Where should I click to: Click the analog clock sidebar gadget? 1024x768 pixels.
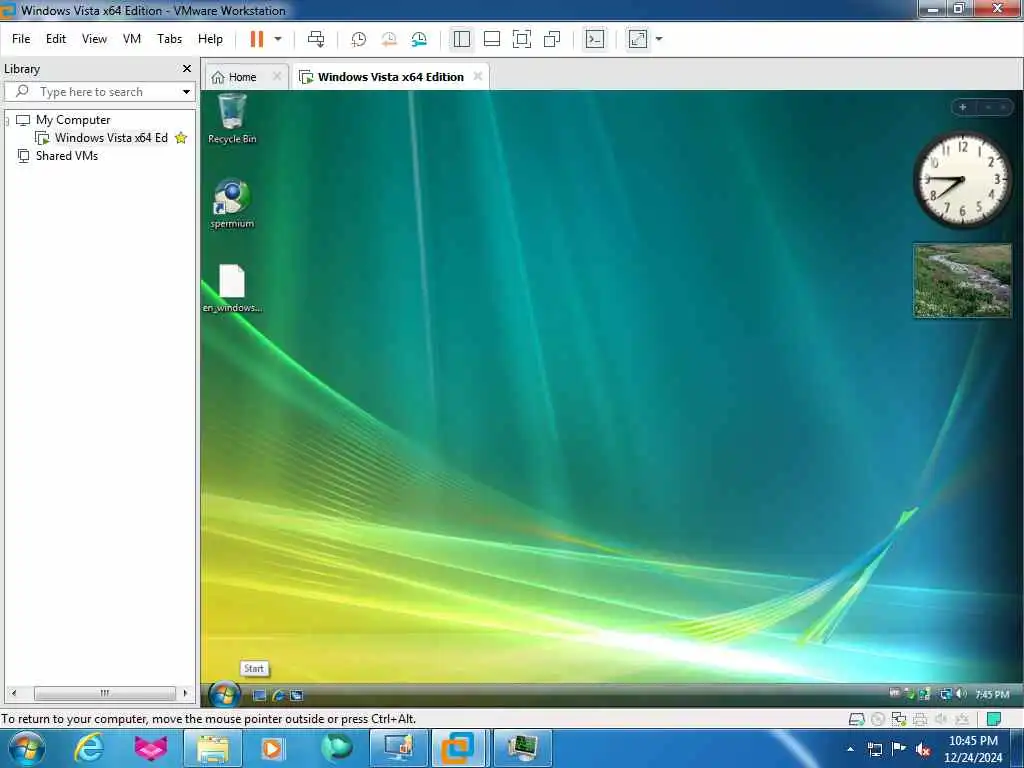961,180
